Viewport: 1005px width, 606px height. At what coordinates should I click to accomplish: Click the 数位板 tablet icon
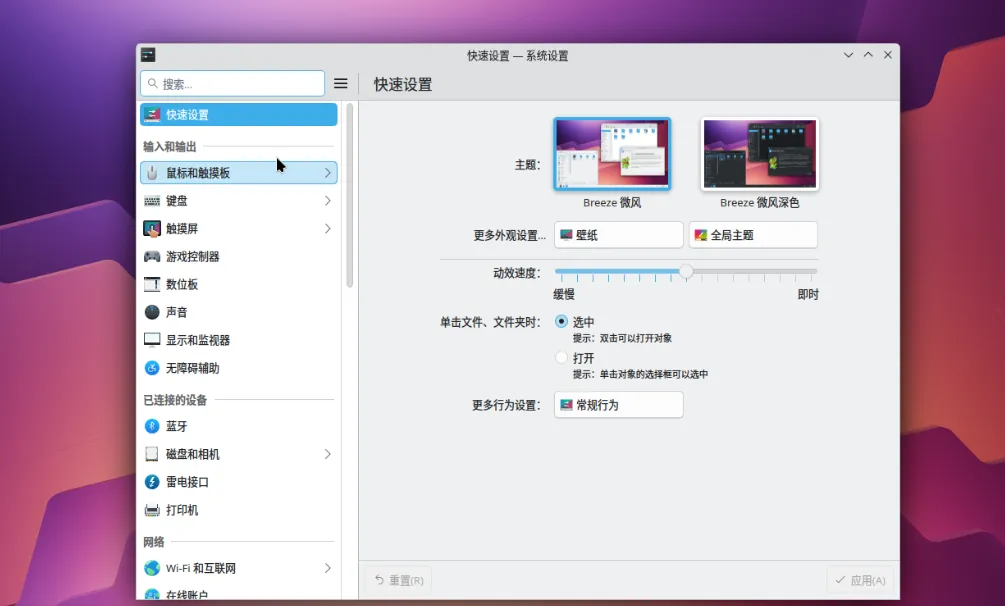click(x=152, y=284)
